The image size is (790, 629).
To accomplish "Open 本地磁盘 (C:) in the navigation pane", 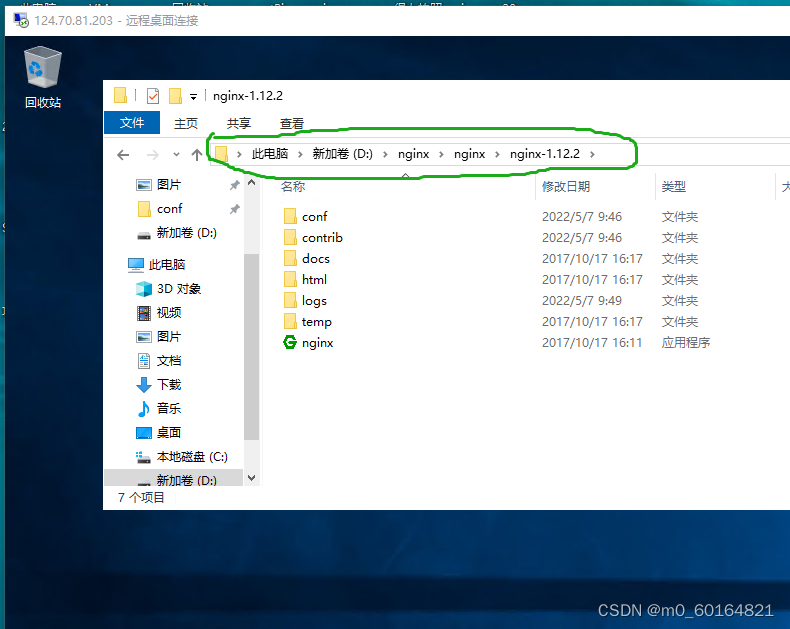I will pos(192,457).
